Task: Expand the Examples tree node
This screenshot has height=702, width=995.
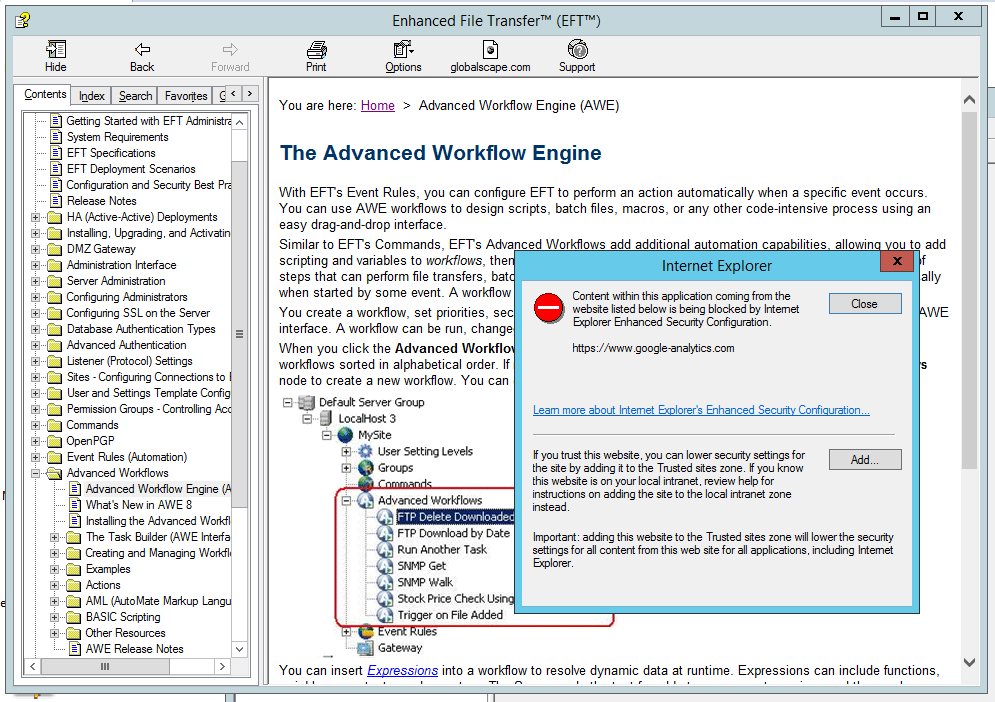Action: click(x=55, y=569)
